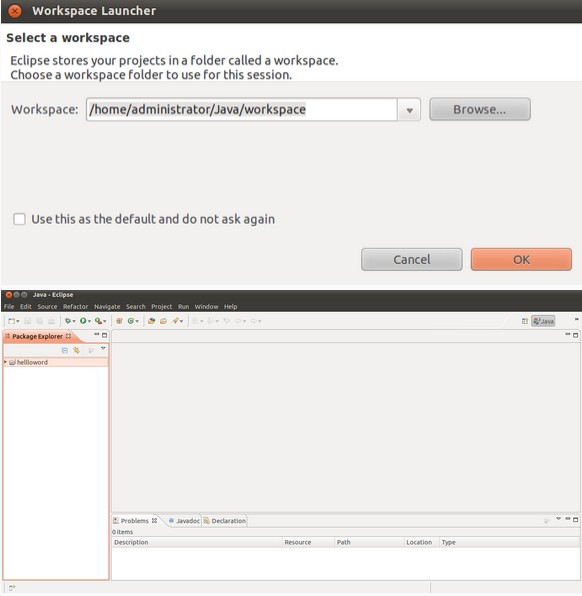Click Cancel in Workspace Launcher
Screen dimensions: 582x596
(x=412, y=260)
